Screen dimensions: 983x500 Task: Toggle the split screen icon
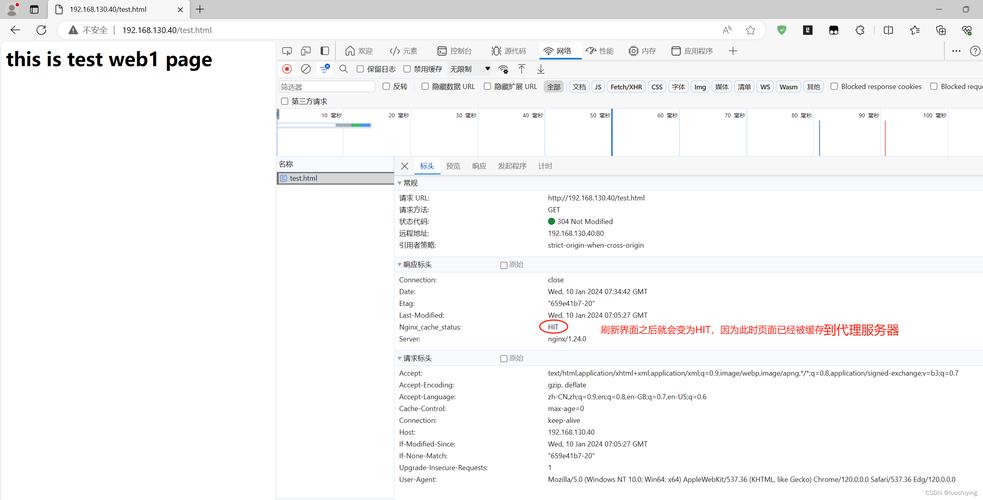888,30
